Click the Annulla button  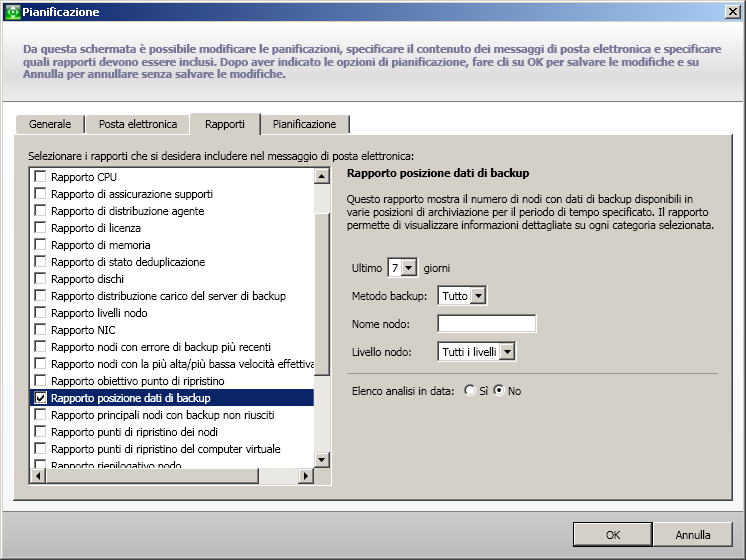(x=693, y=535)
